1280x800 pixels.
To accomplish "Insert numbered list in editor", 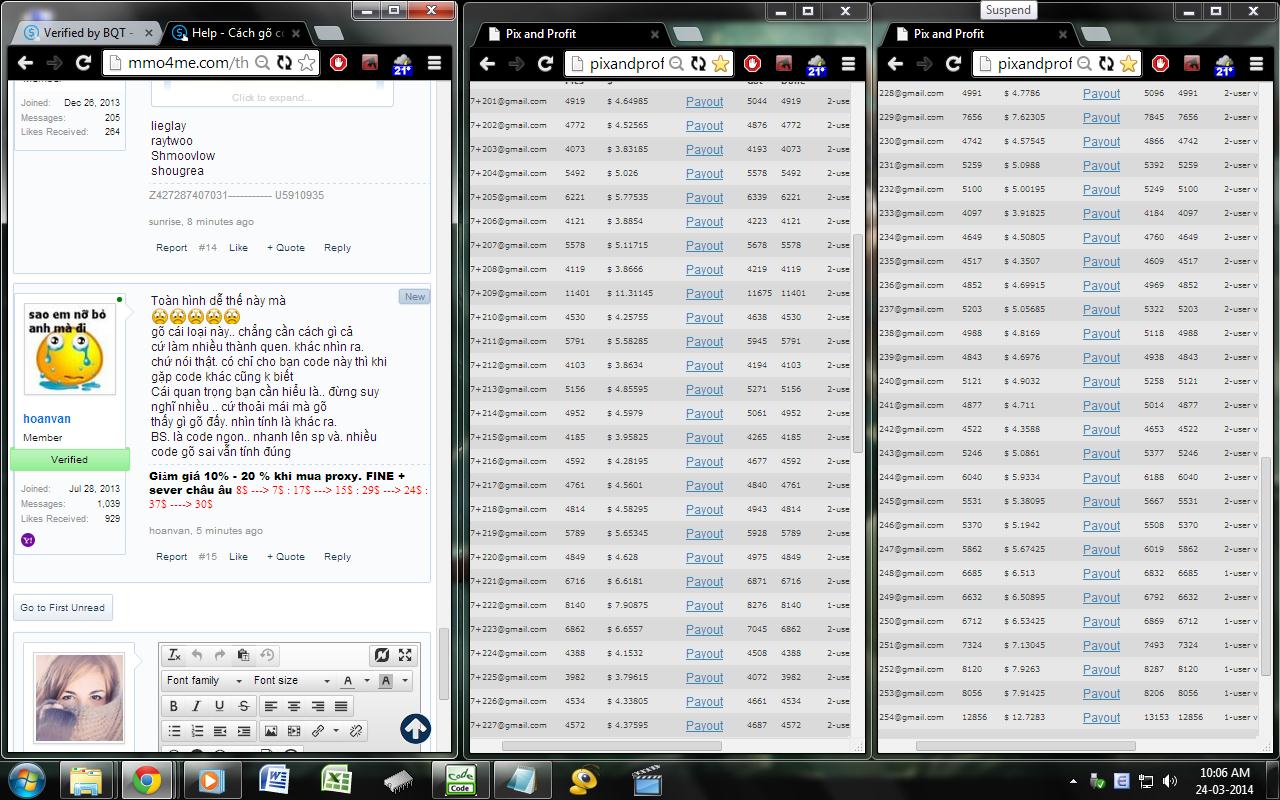I will pos(197,731).
